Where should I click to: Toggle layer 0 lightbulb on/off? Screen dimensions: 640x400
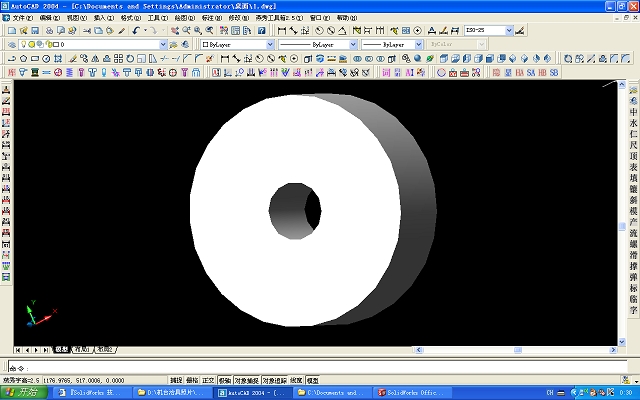[x=24, y=44]
